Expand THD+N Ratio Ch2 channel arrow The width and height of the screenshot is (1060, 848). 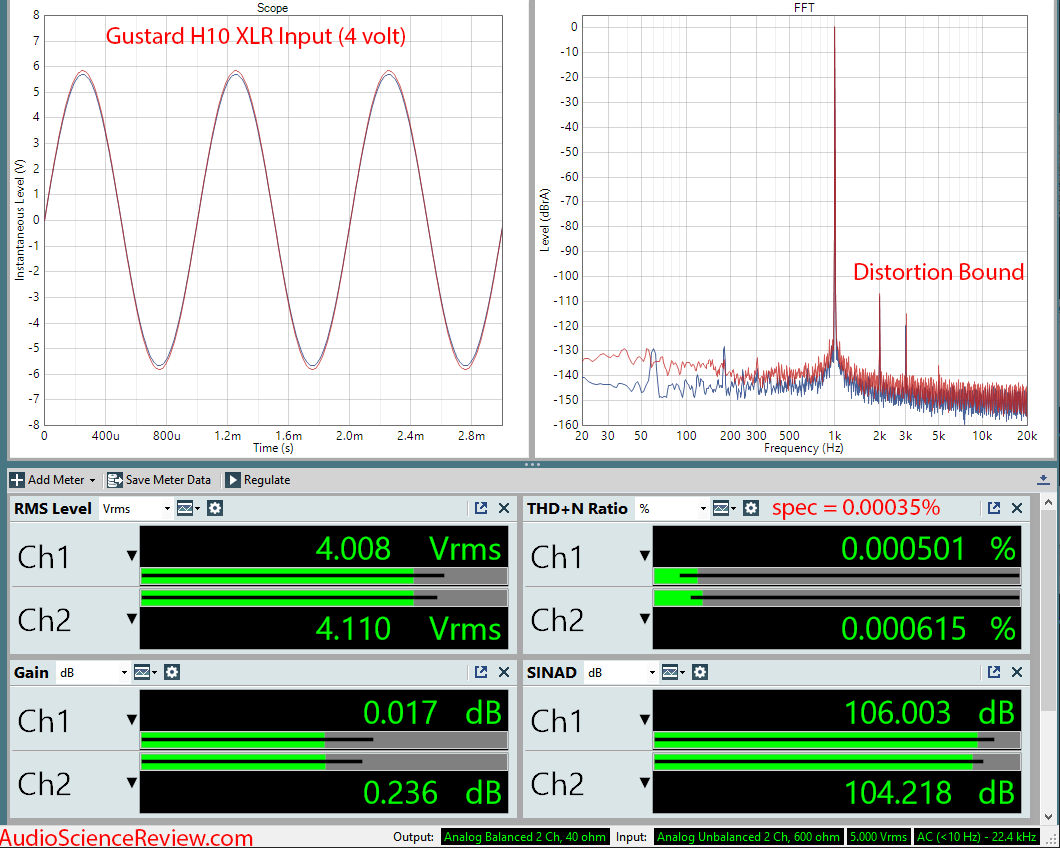point(645,618)
